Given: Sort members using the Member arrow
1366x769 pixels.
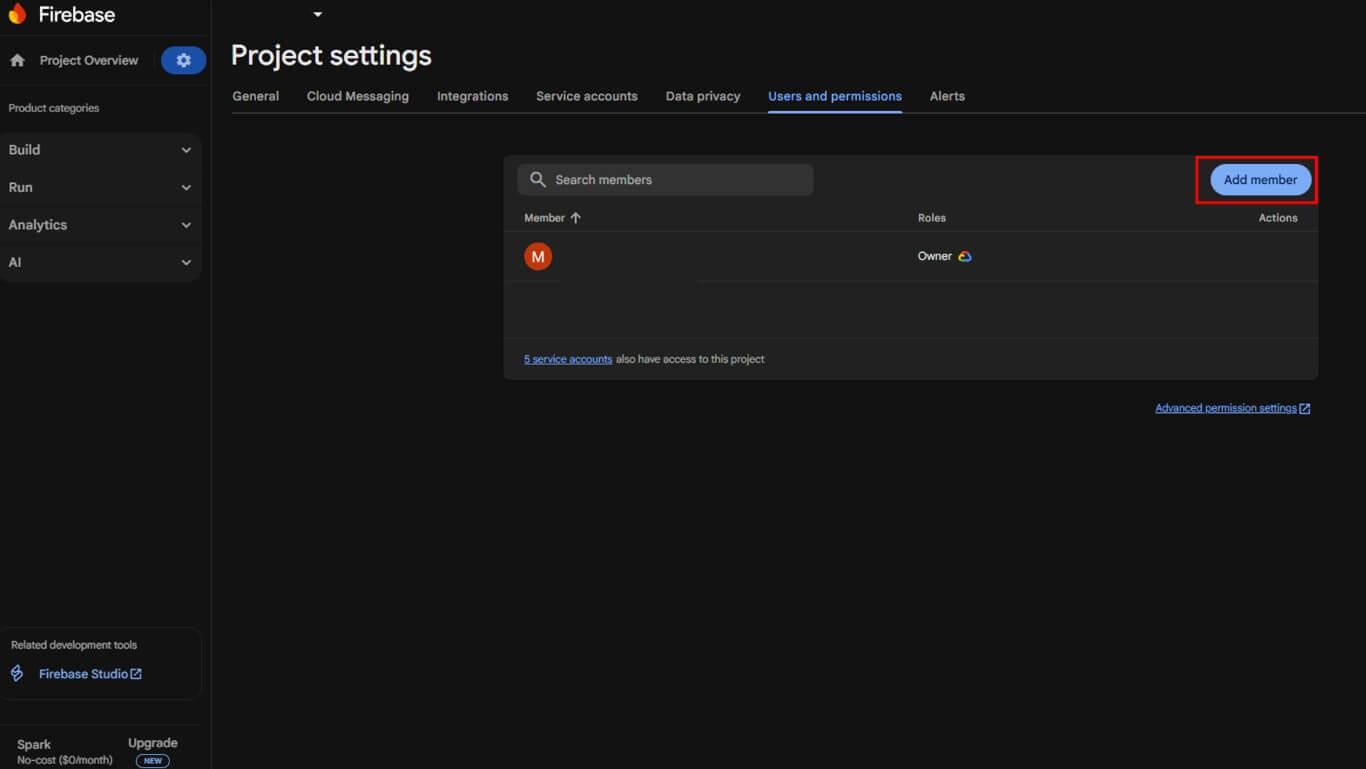Looking at the screenshot, I should pyautogui.click(x=576, y=218).
